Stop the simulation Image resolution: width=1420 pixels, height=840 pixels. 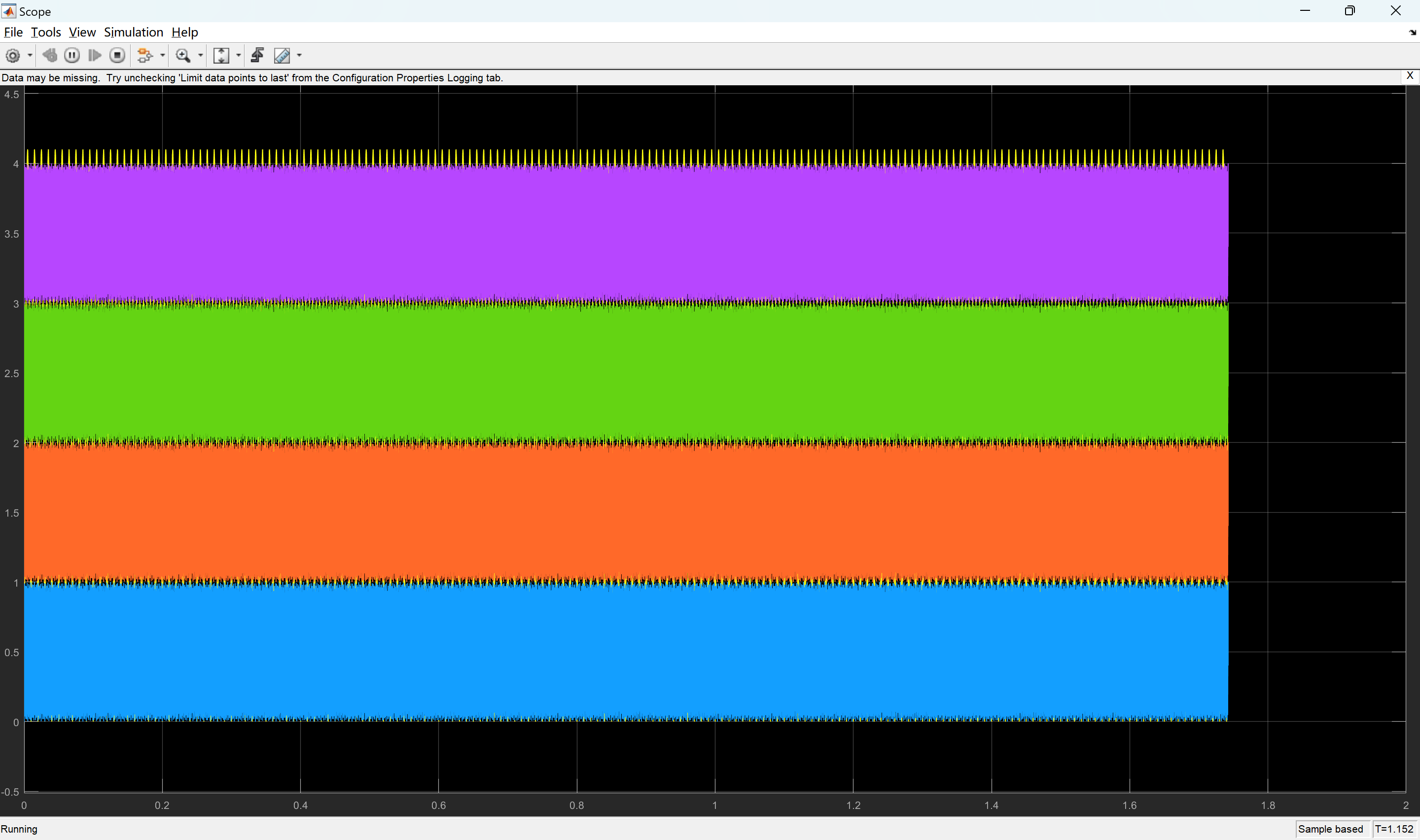click(117, 56)
